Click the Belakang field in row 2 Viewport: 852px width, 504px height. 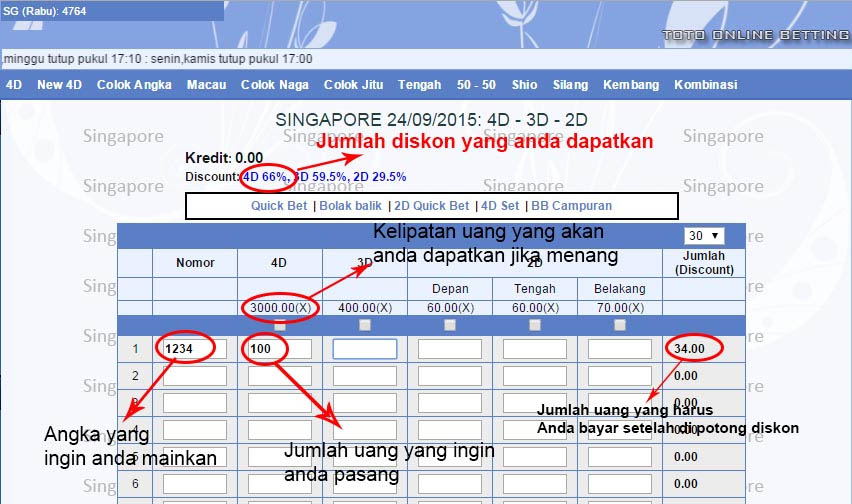tap(620, 376)
